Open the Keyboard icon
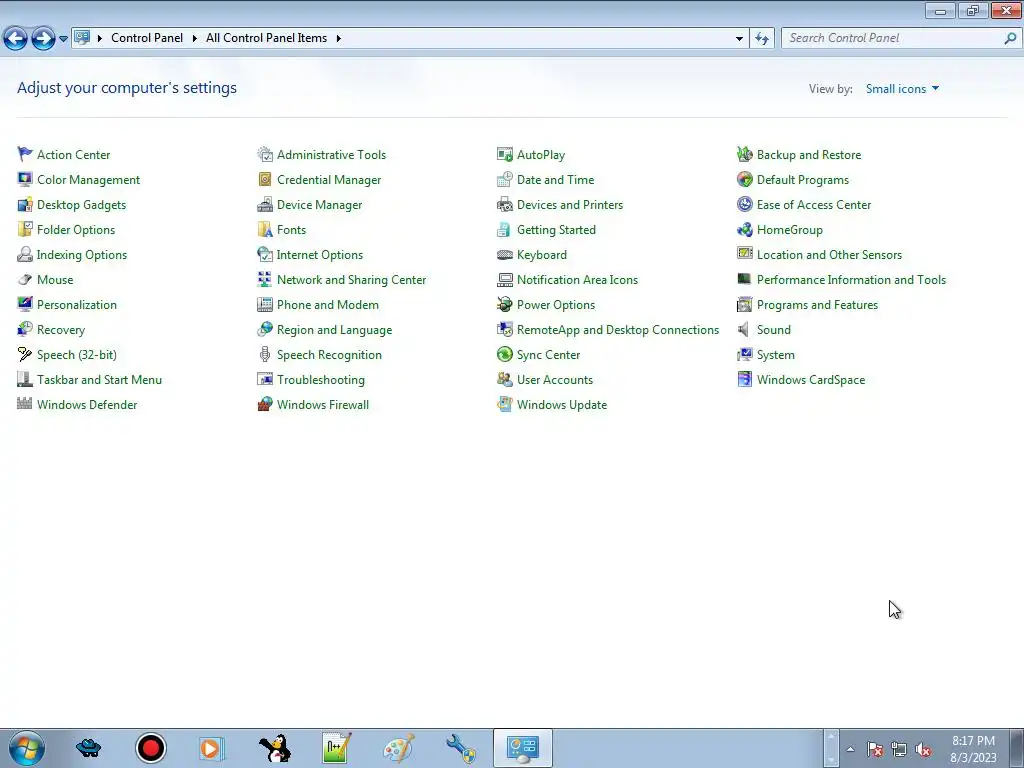 click(x=505, y=255)
